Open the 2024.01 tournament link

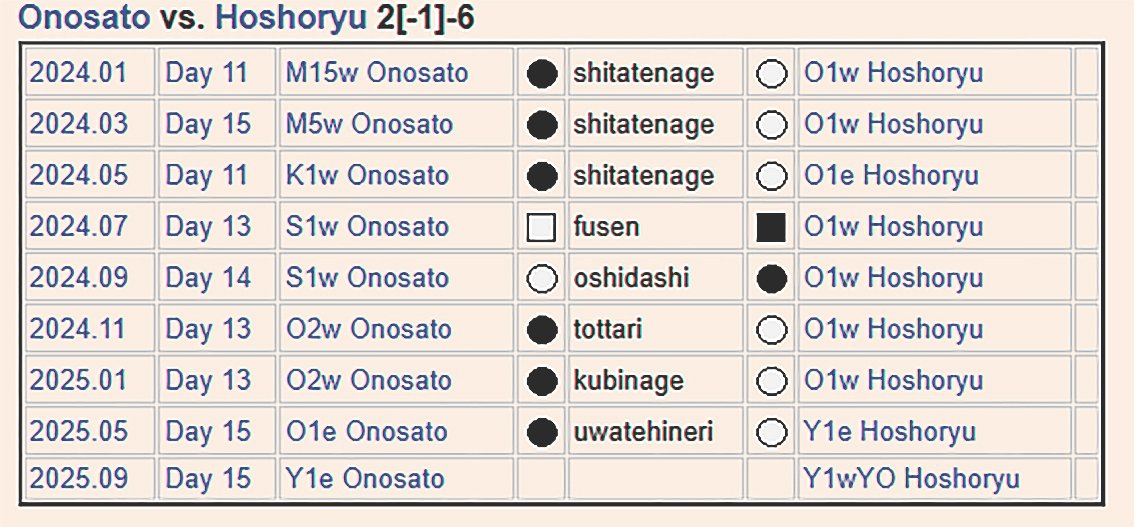[x=79, y=73]
